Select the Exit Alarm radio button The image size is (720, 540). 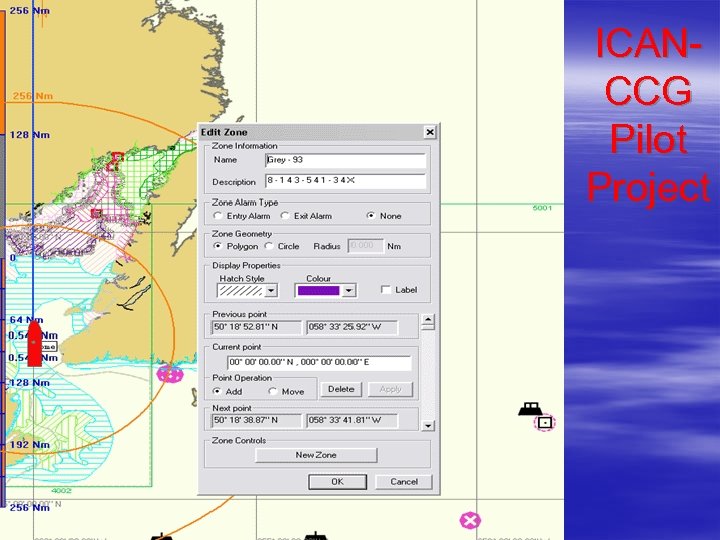click(285, 215)
